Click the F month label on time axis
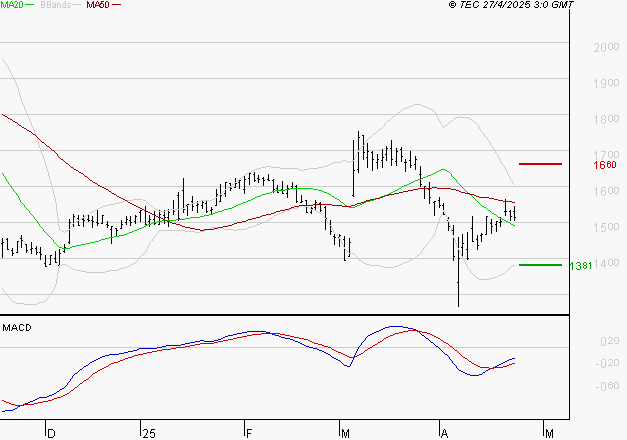The width and height of the screenshot is (627, 440). [249, 434]
